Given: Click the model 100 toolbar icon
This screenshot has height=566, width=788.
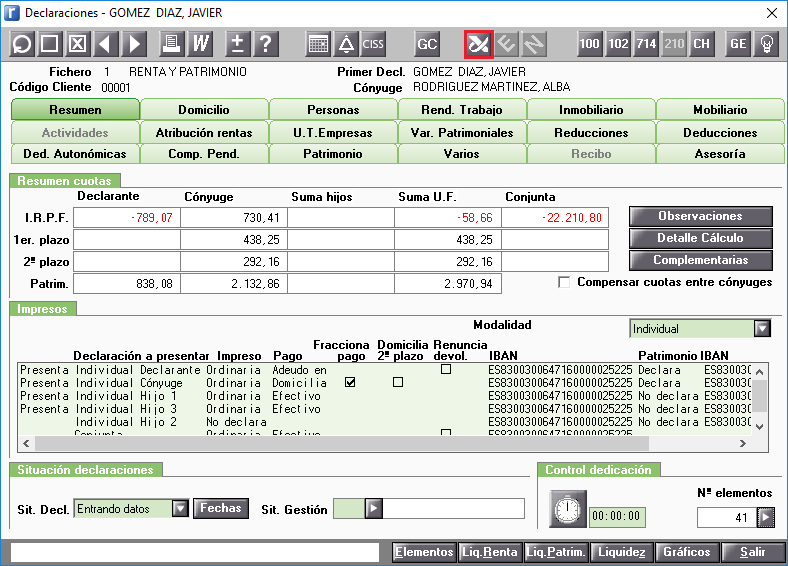Looking at the screenshot, I should (x=589, y=44).
